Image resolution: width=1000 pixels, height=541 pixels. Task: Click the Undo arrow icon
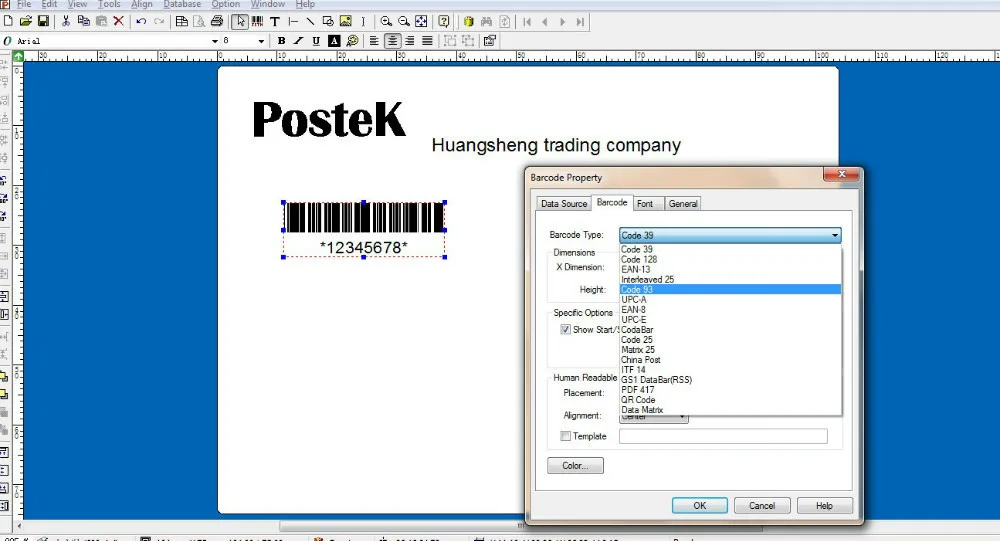tap(141, 22)
